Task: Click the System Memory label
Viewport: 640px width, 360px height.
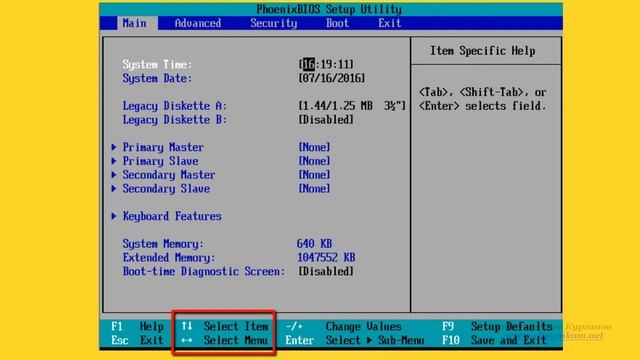Action: [x=163, y=244]
